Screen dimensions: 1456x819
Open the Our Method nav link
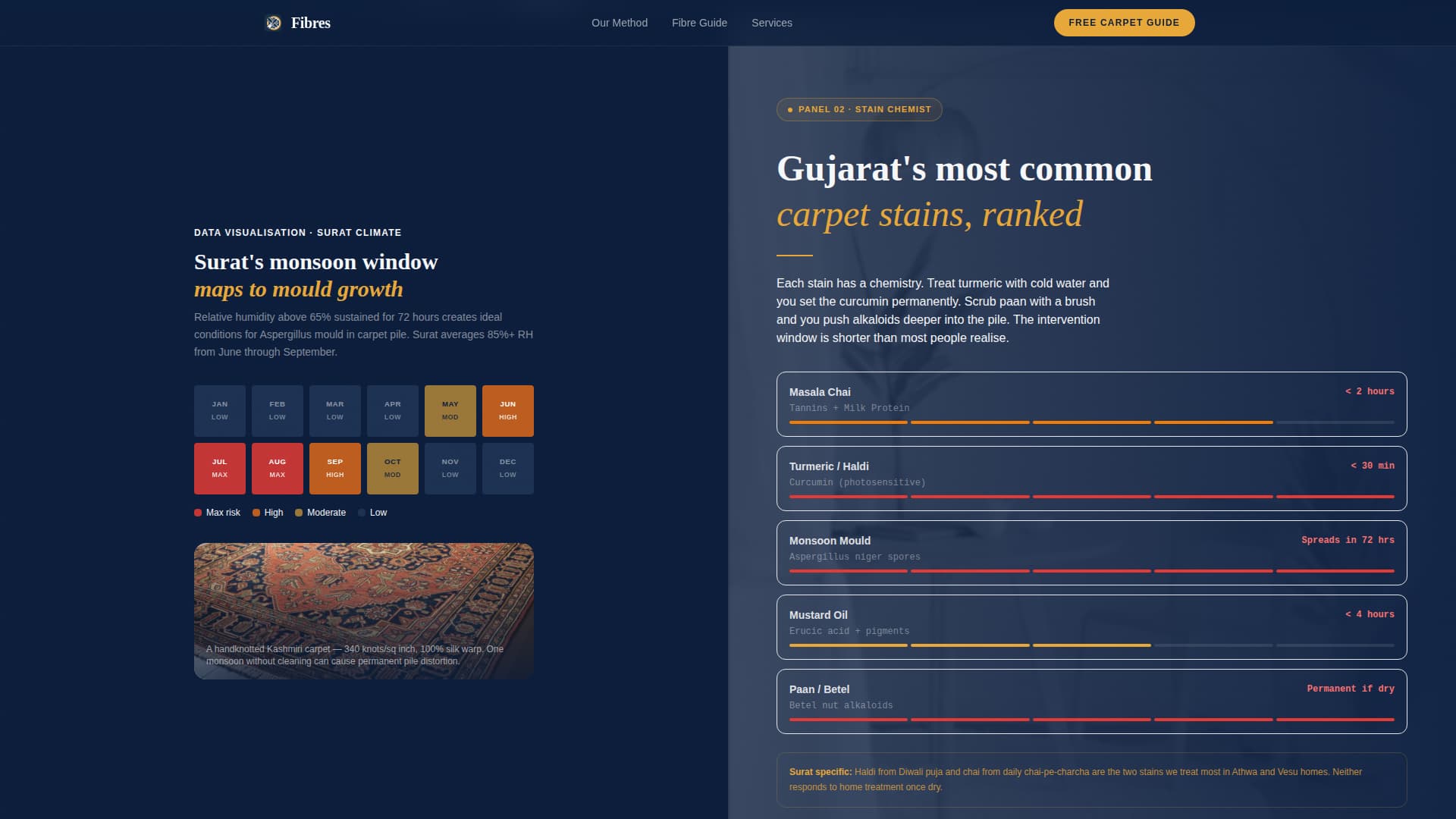619,23
